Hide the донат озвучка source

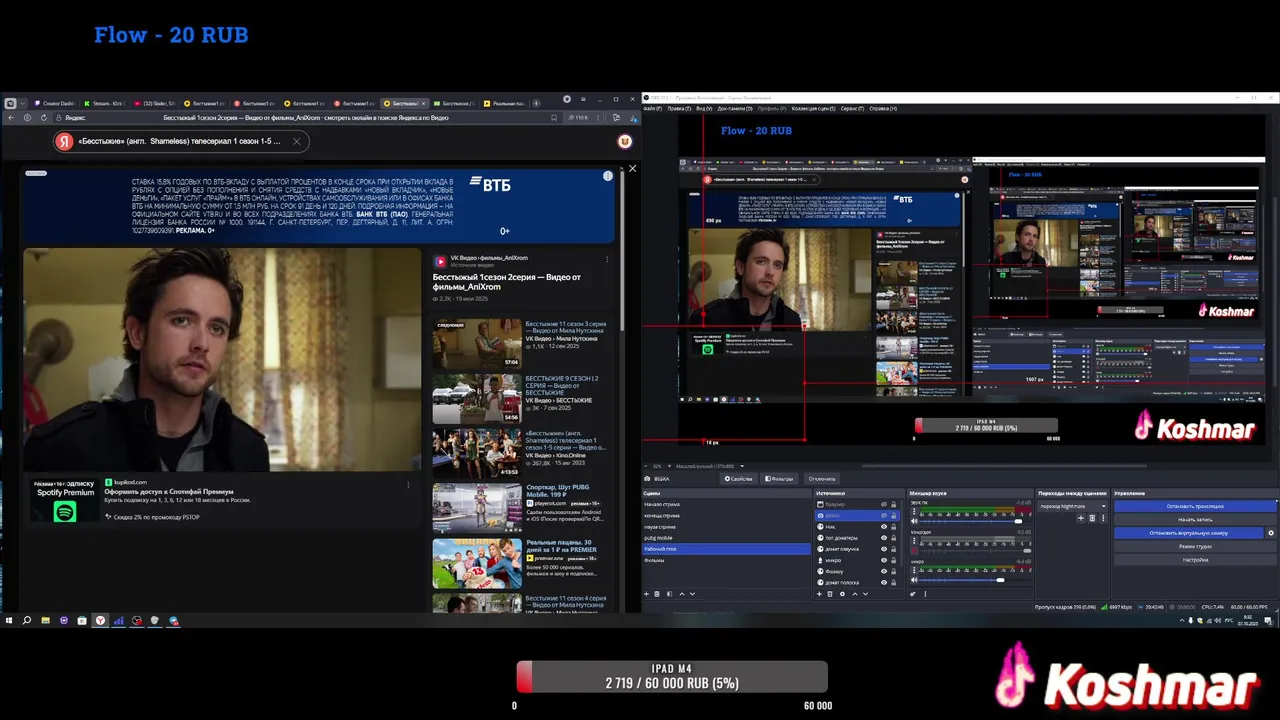click(x=884, y=549)
